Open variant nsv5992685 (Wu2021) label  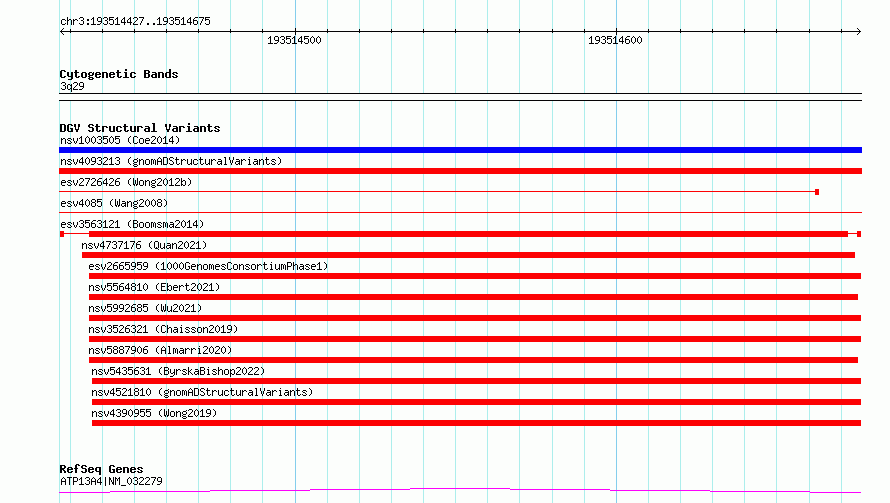tap(145, 308)
